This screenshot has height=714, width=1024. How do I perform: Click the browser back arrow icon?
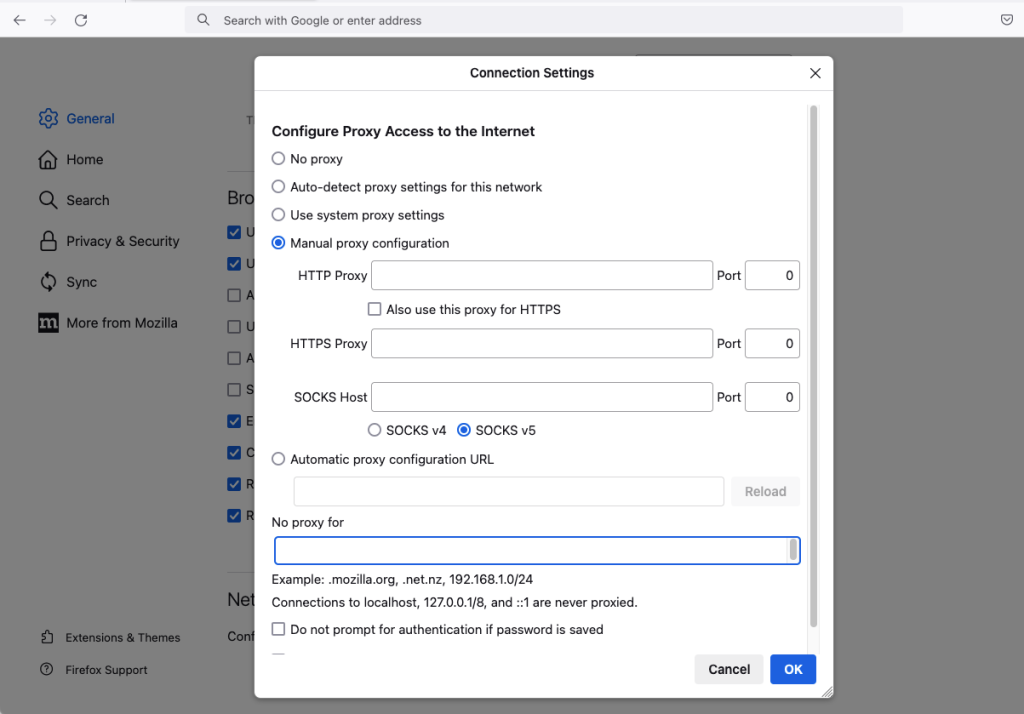click(19, 20)
